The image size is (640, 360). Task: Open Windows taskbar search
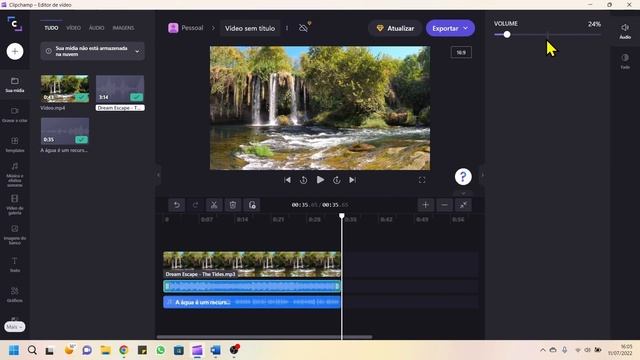pyautogui.click(x=32, y=350)
